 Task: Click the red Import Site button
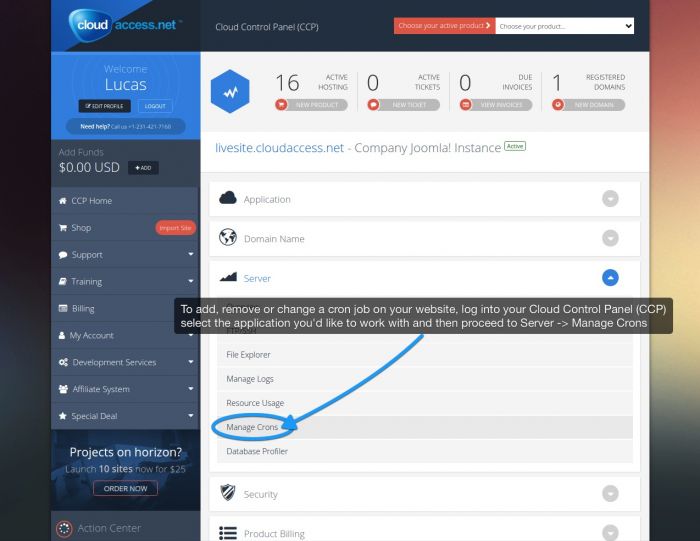pos(175,228)
